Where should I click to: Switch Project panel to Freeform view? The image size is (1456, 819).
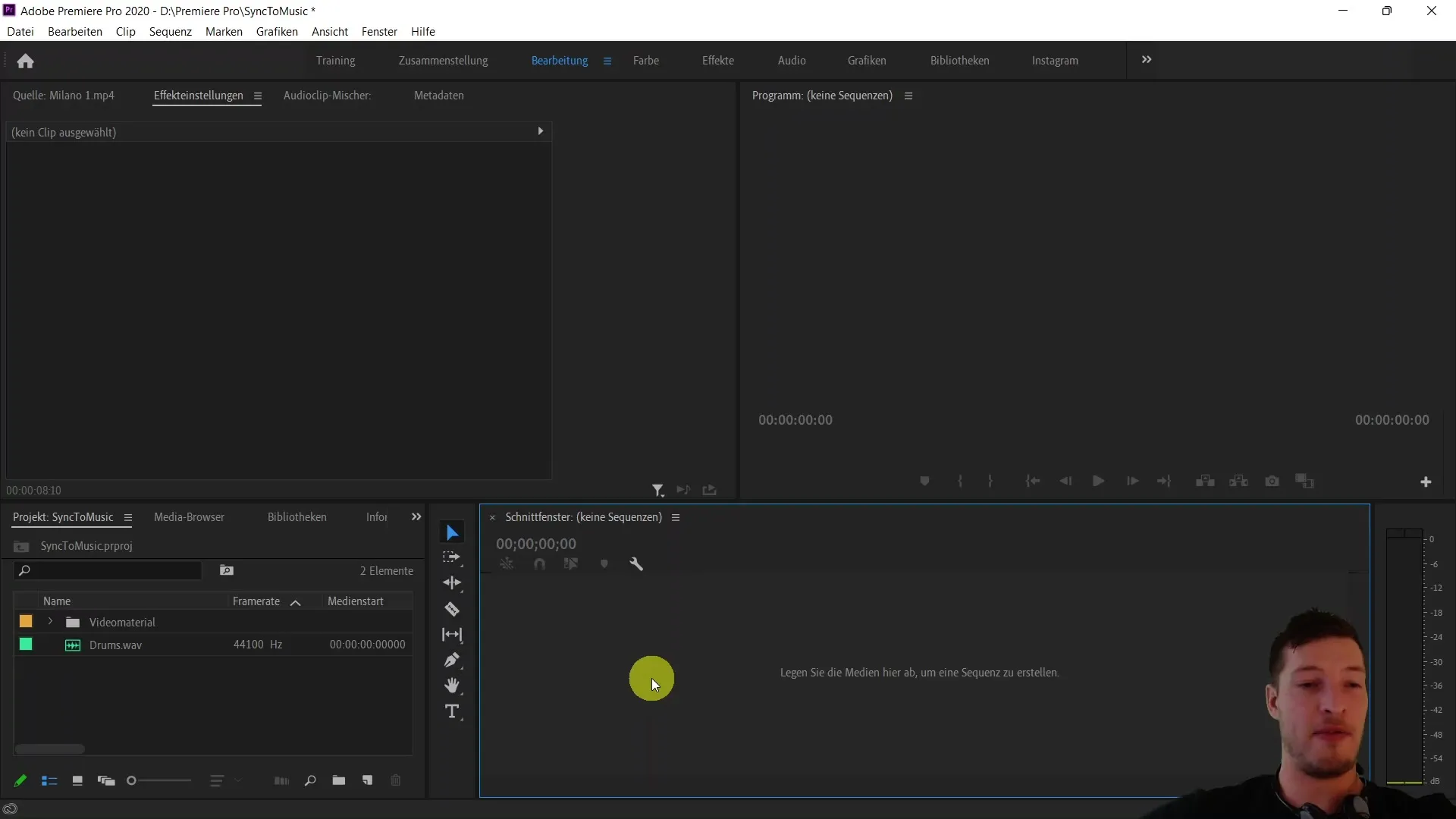[x=106, y=780]
